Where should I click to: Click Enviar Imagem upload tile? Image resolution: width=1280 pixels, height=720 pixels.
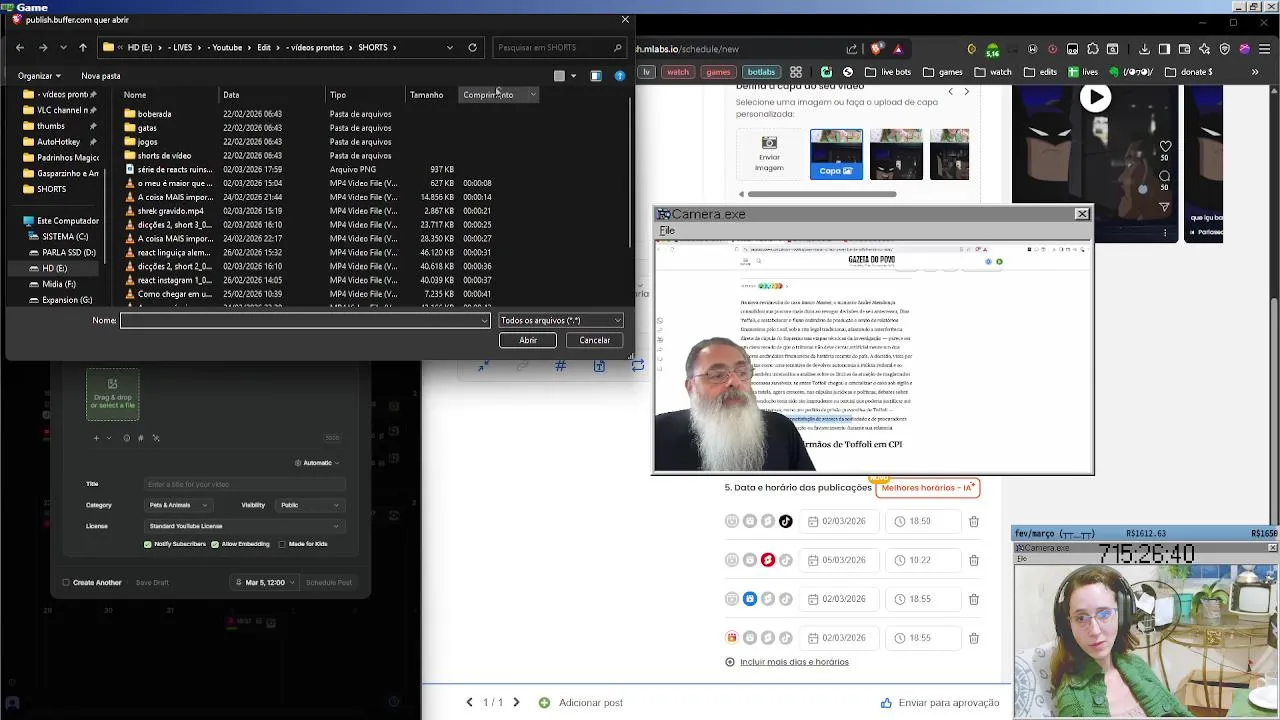(x=769, y=154)
